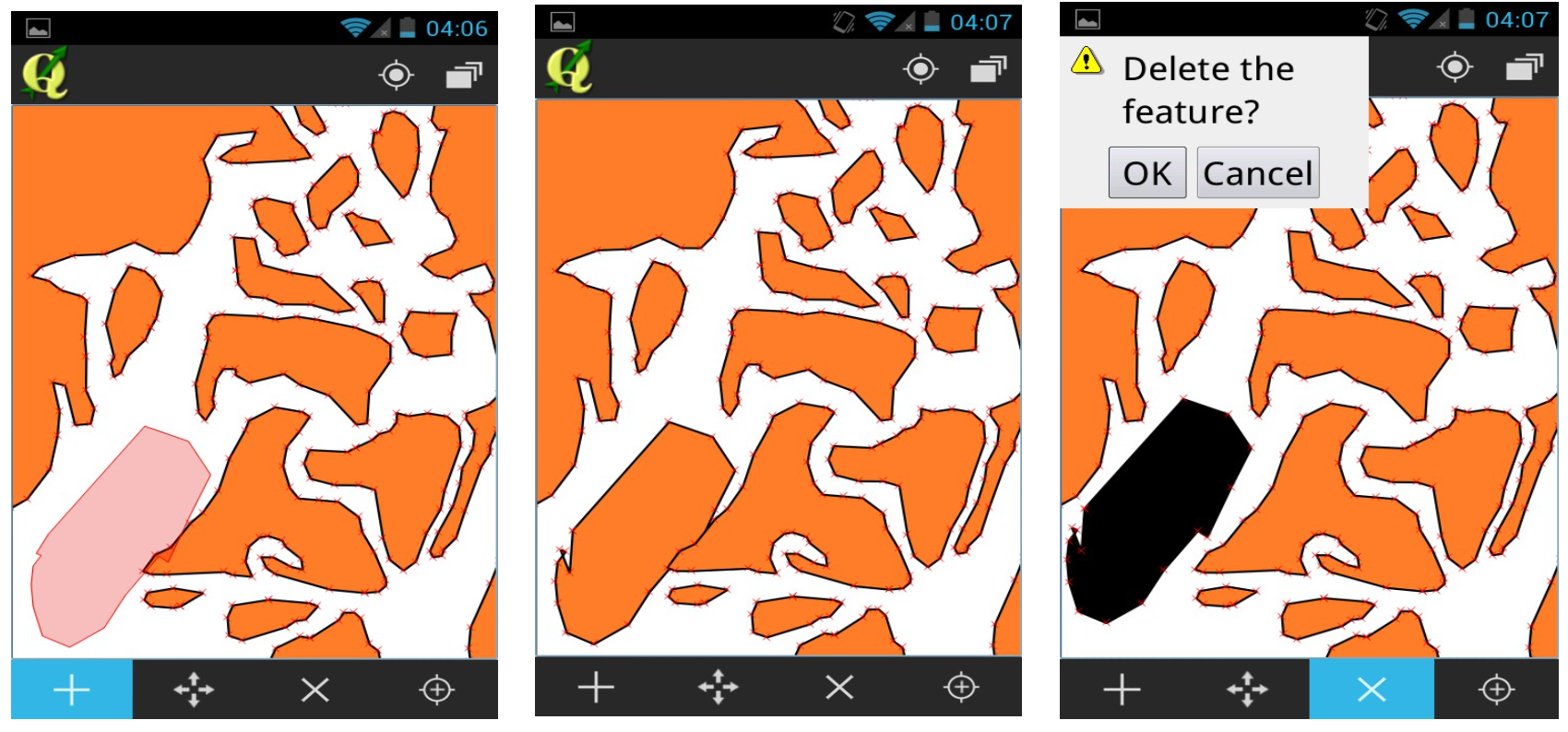Select add plus tool in middle screen
This screenshot has height=732, width=1568.
(x=596, y=687)
